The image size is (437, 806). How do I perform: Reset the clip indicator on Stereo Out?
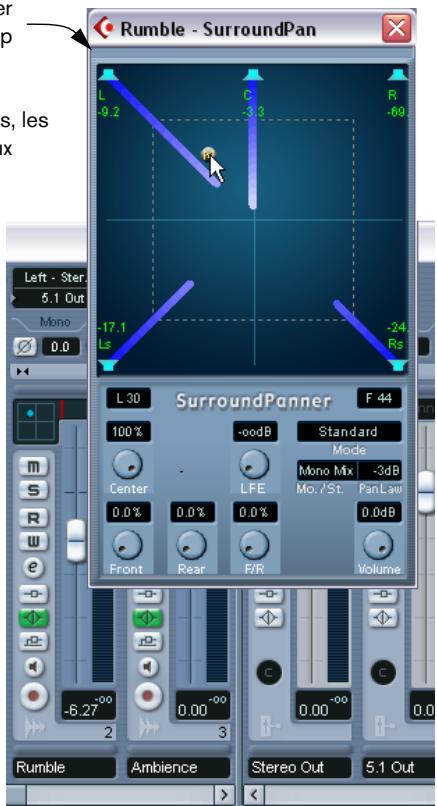click(x=269, y=672)
